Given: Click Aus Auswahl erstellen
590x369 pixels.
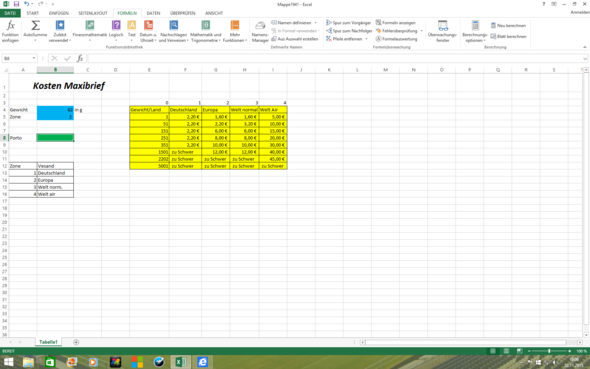Looking at the screenshot, I should (295, 39).
